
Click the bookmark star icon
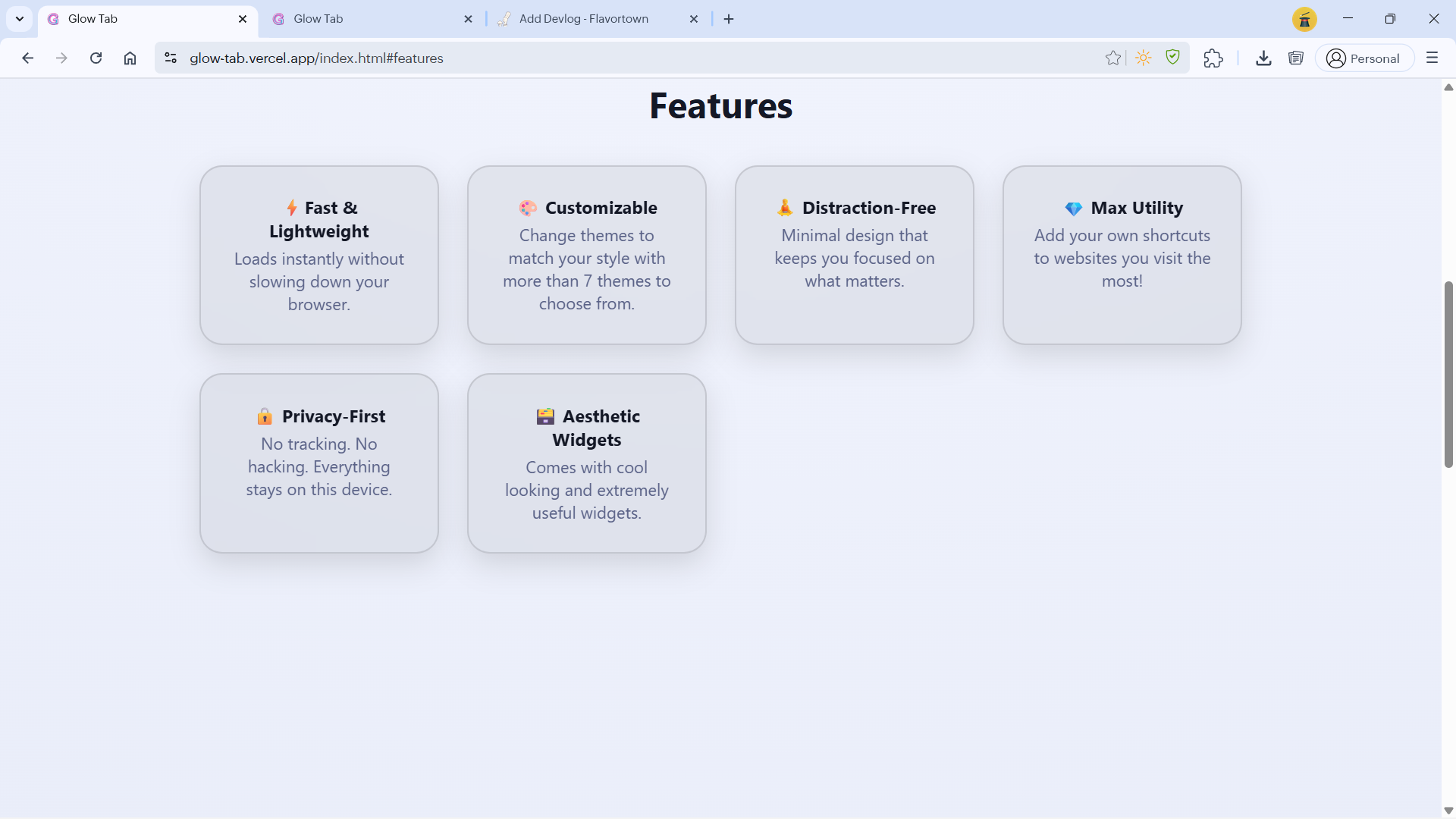pos(1112,58)
